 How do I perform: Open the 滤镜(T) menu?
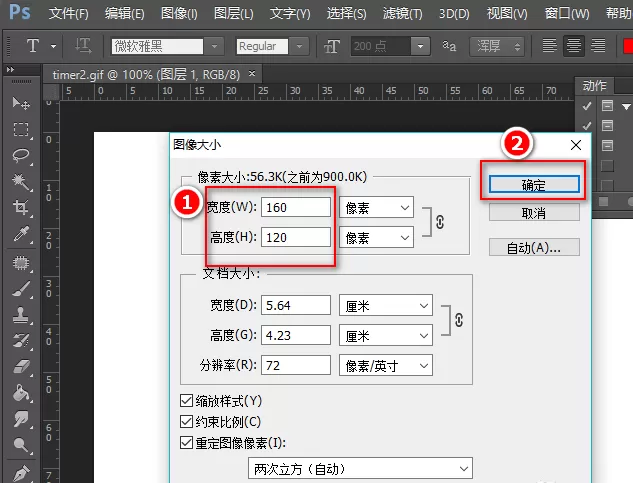[x=402, y=14]
